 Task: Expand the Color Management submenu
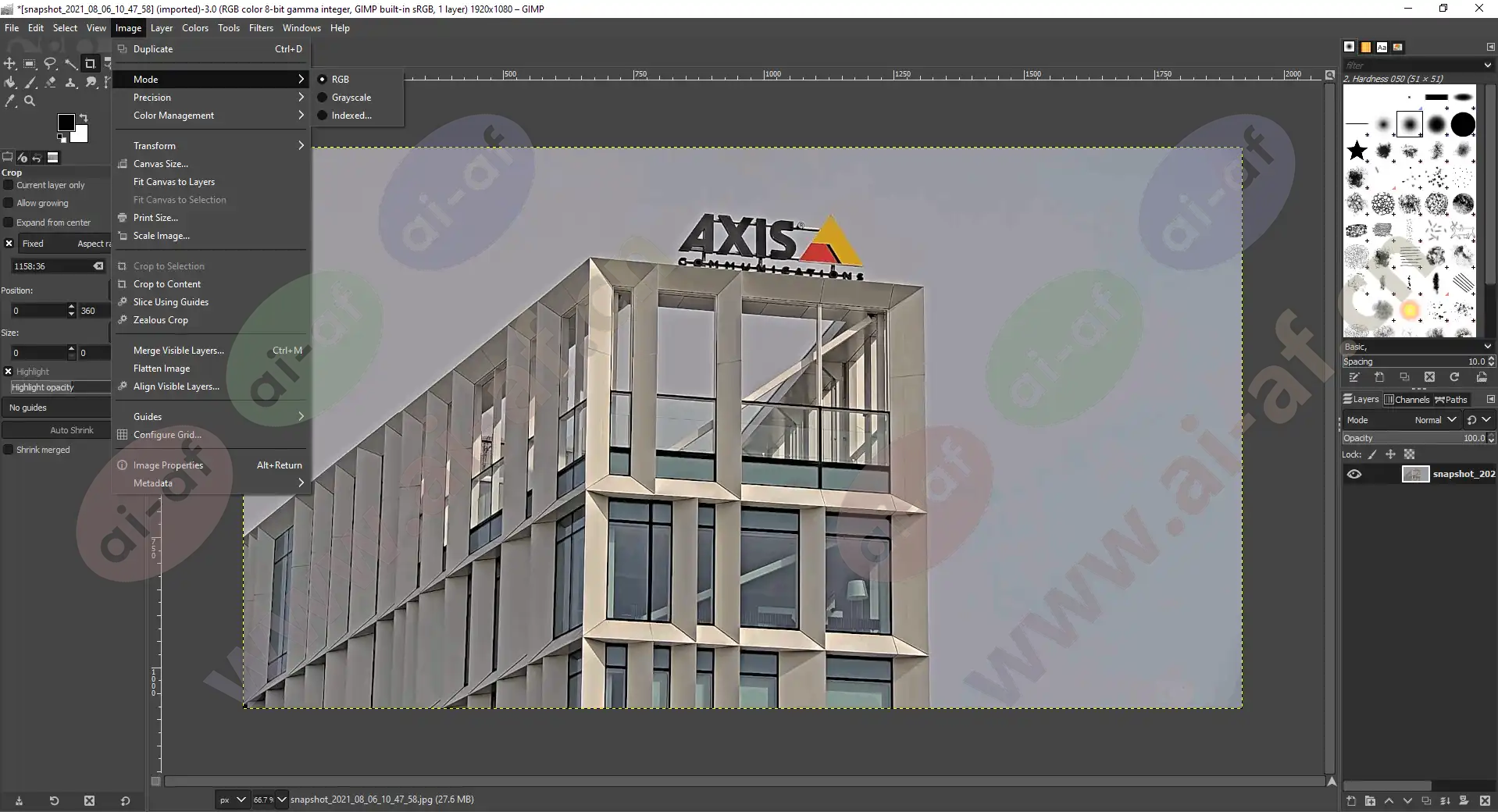pos(211,116)
